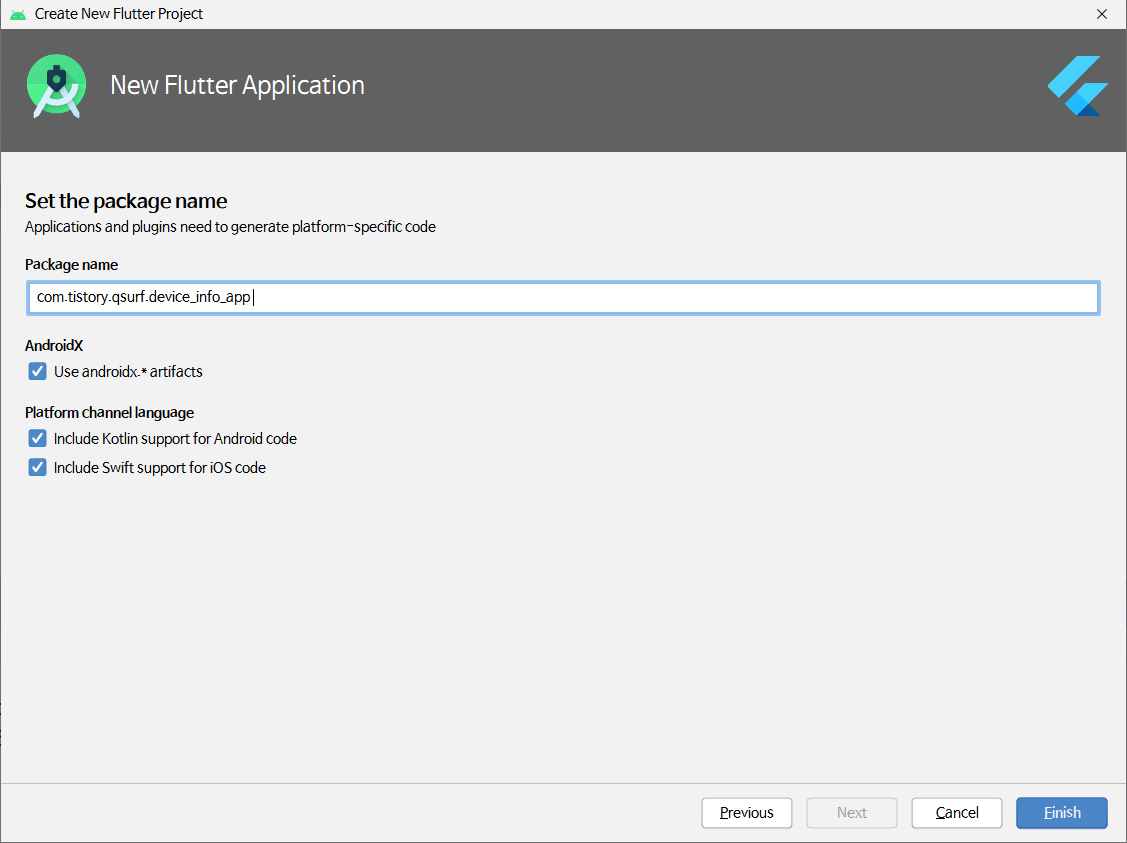Screen dimensions: 1127x843
Task: Click the 'Package name' field label
Action: (71, 265)
